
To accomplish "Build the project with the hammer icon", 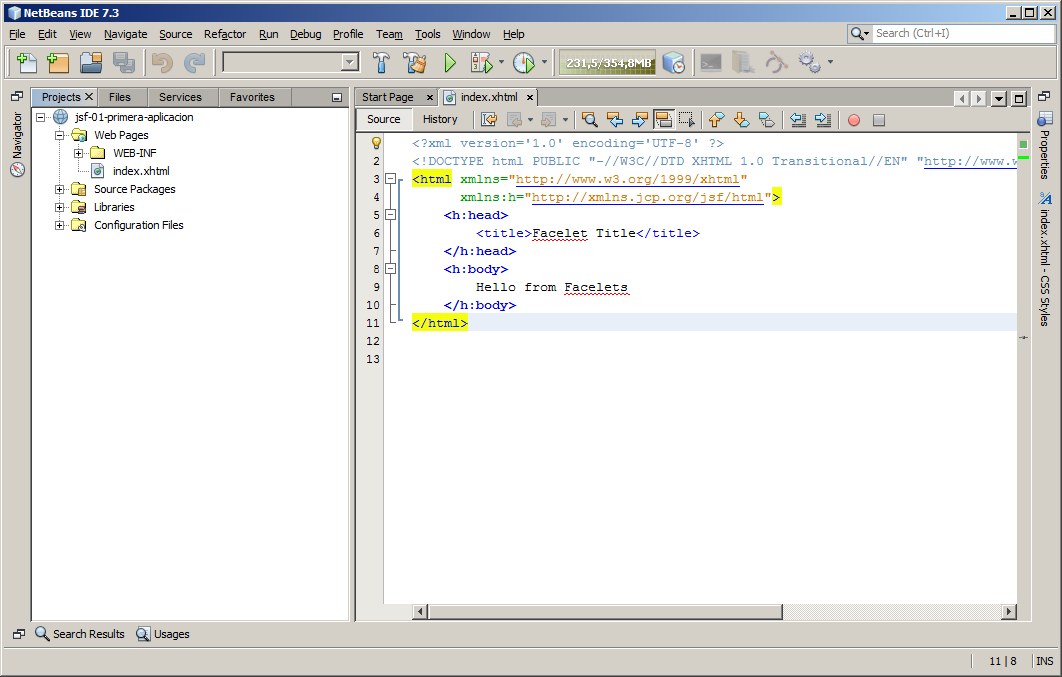I will [x=381, y=63].
